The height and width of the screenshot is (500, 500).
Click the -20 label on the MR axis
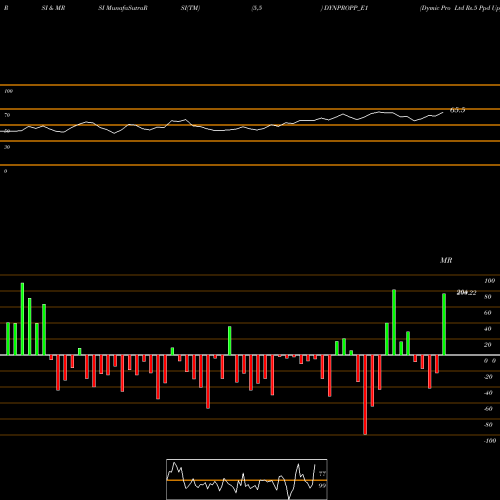(x=488, y=377)
